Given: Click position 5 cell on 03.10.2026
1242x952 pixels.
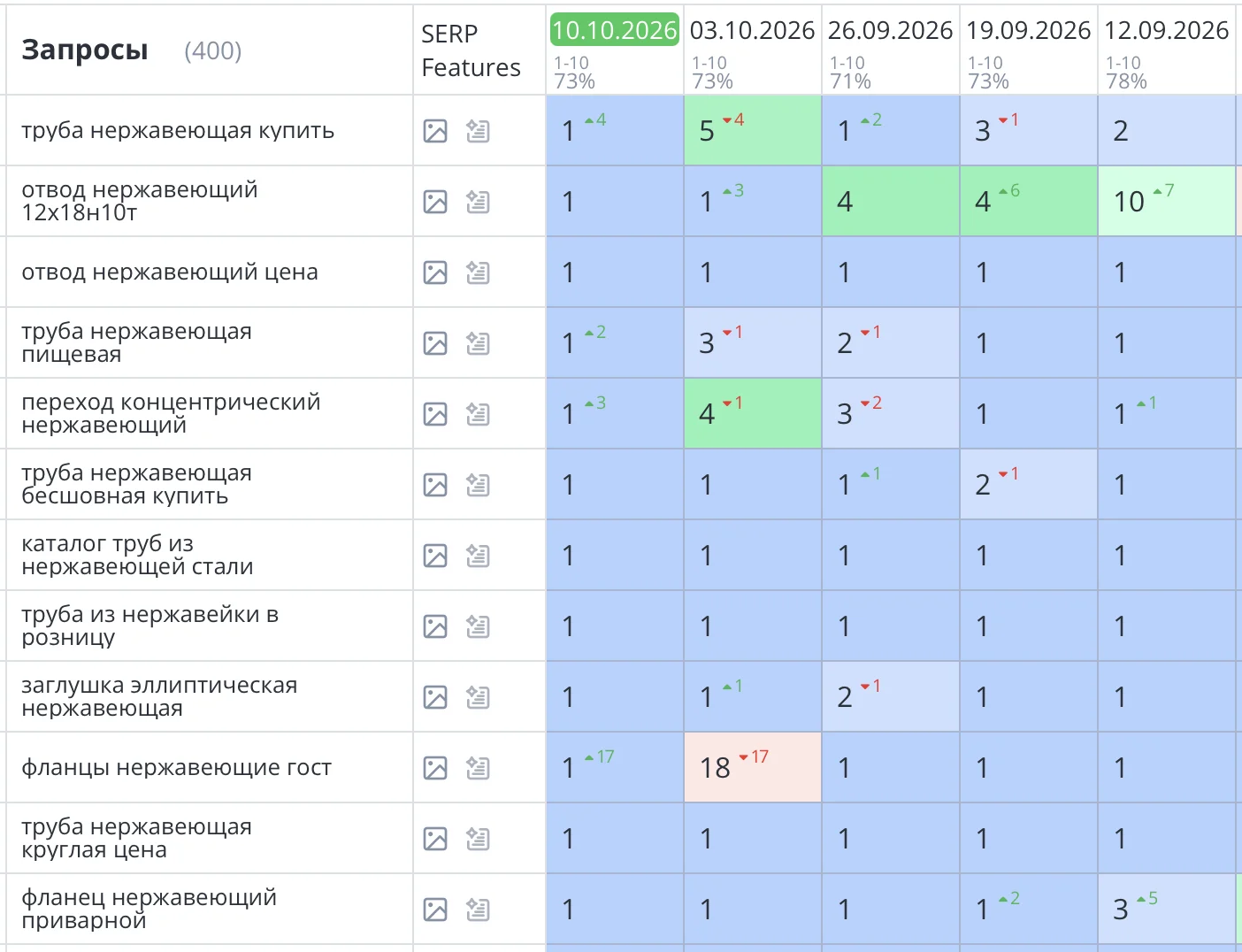Looking at the screenshot, I should coord(753,130).
